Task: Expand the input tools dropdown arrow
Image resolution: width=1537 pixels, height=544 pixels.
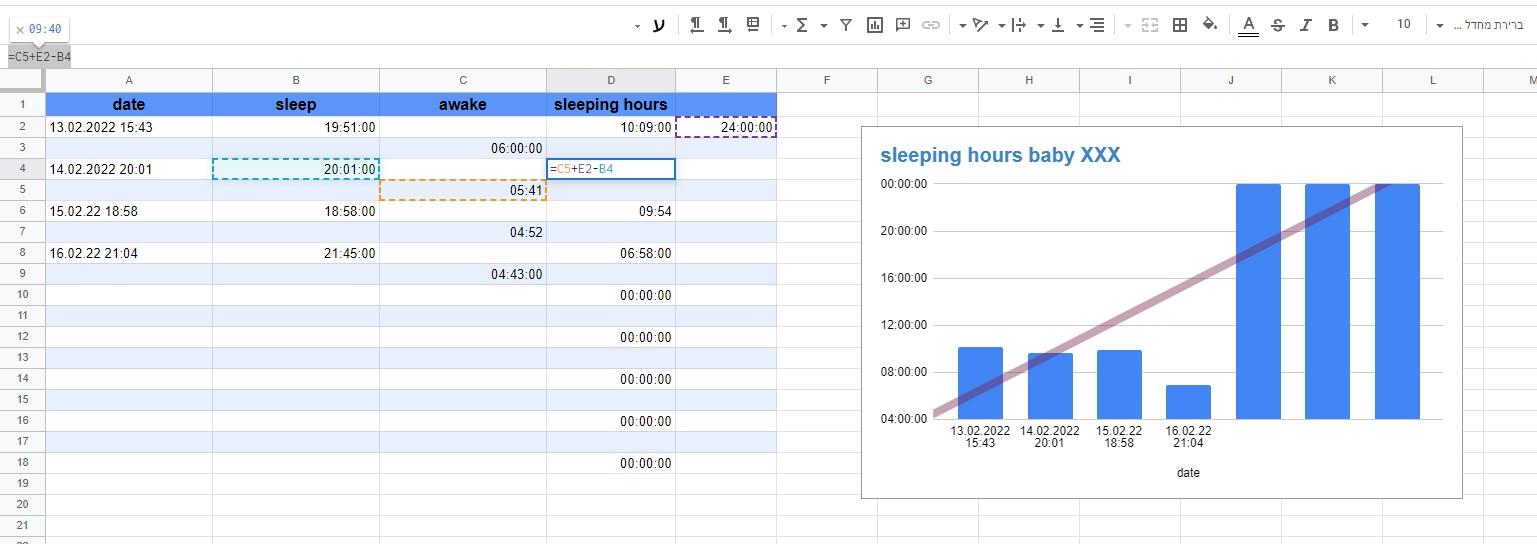Action: (x=637, y=26)
